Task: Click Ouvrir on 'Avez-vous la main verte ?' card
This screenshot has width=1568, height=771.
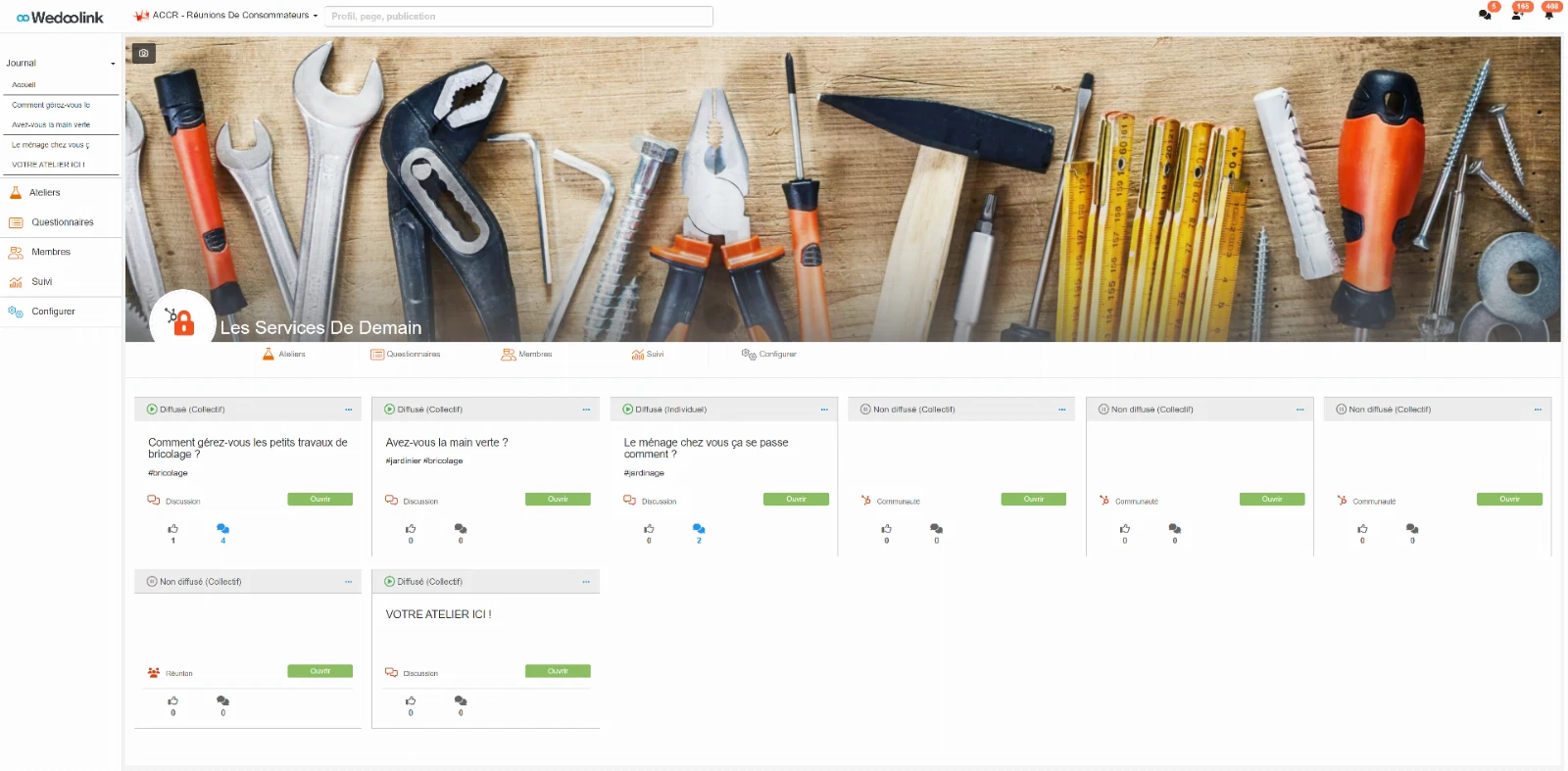Action: click(558, 500)
